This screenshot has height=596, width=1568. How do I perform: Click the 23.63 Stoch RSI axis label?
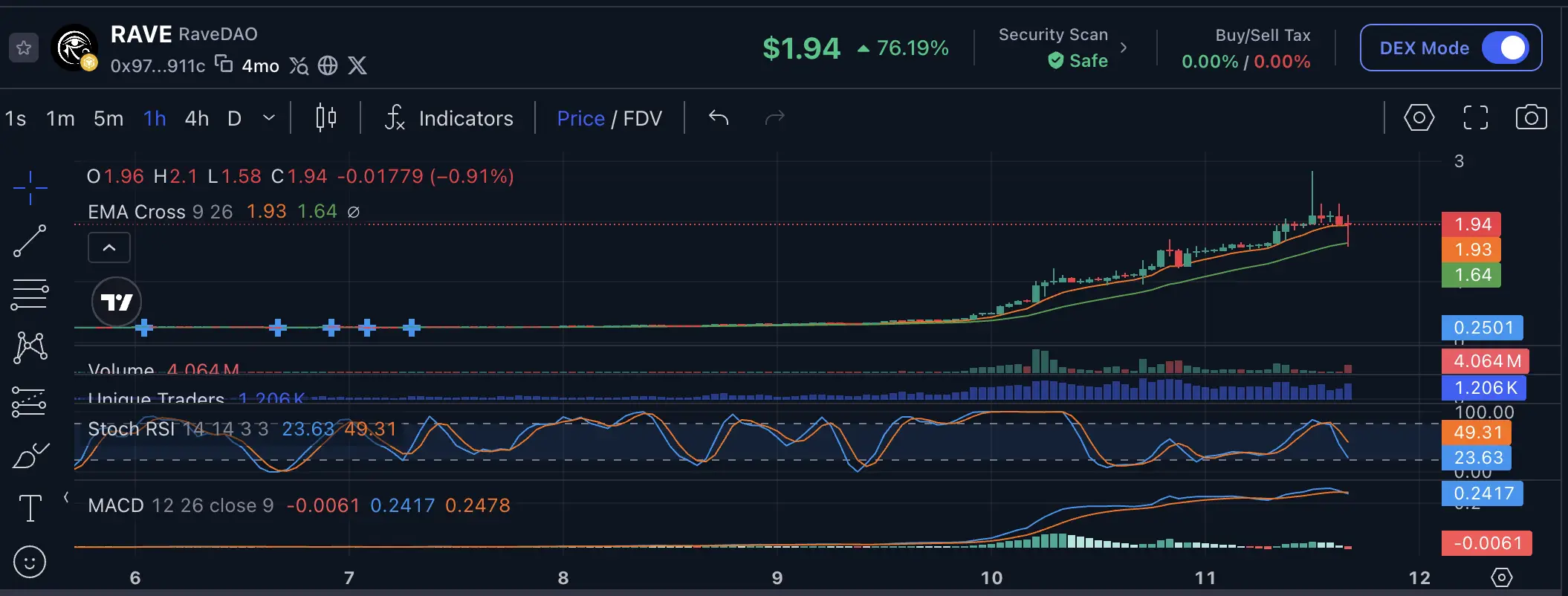point(1477,458)
